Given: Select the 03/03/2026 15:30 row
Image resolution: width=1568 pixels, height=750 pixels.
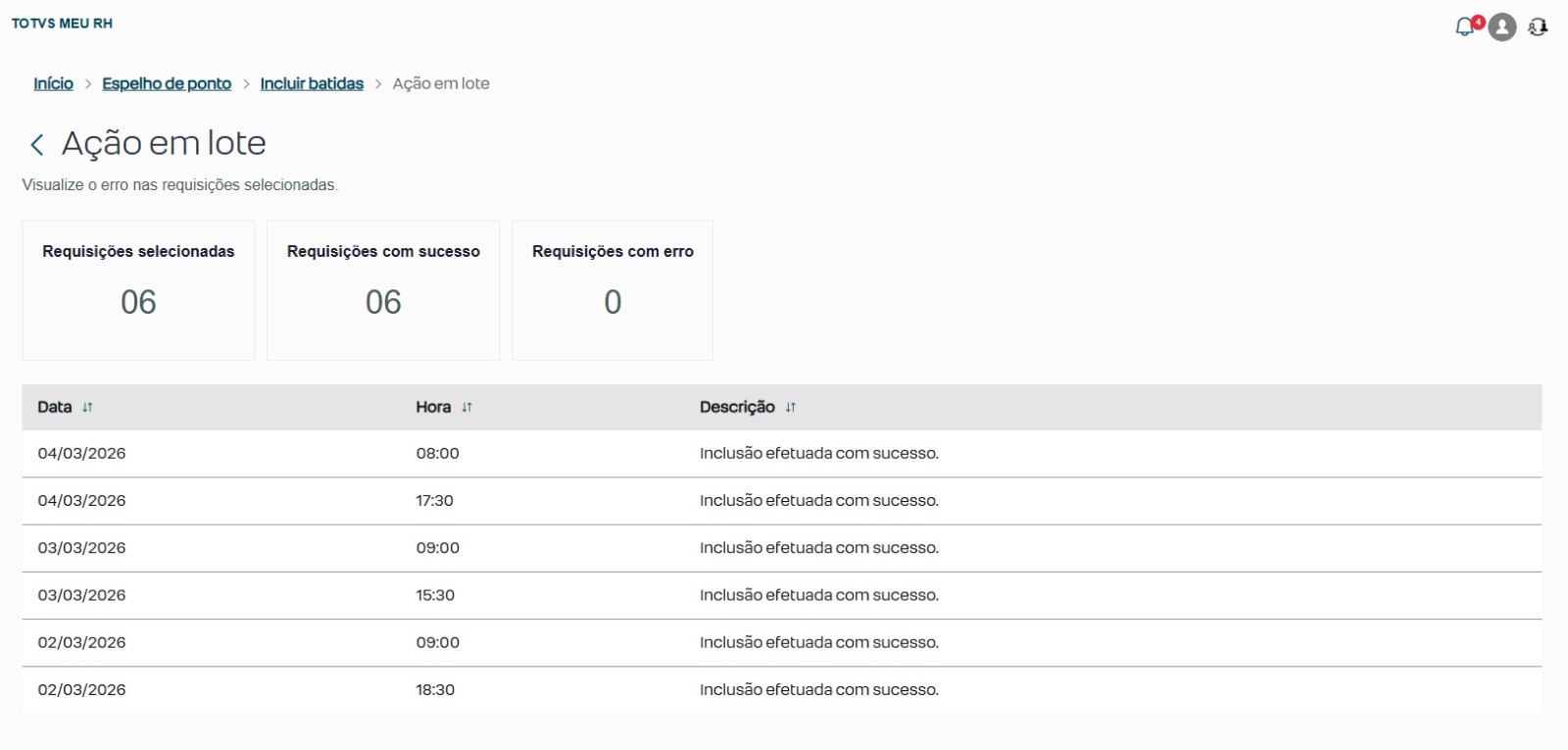Looking at the screenshot, I should tap(781, 595).
